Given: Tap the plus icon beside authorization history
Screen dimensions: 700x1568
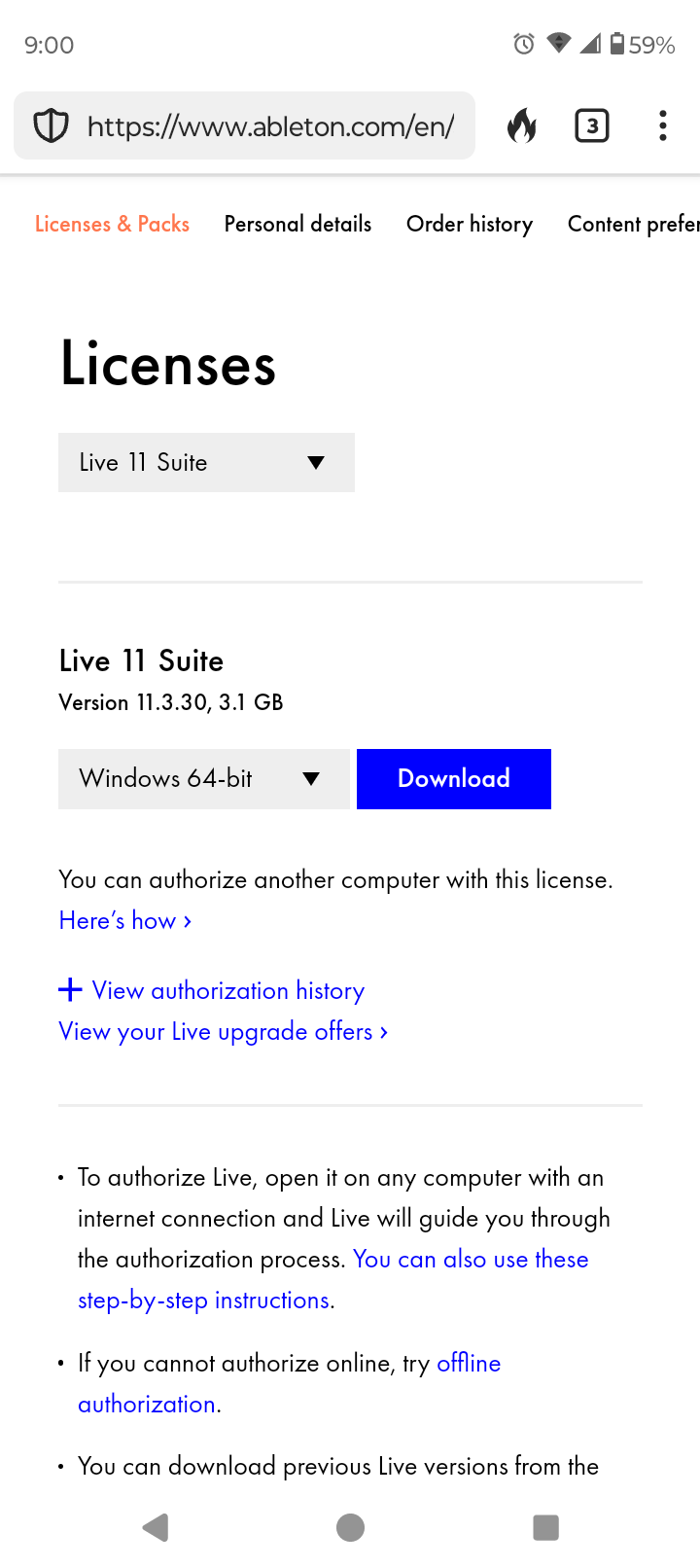Looking at the screenshot, I should click(x=70, y=990).
